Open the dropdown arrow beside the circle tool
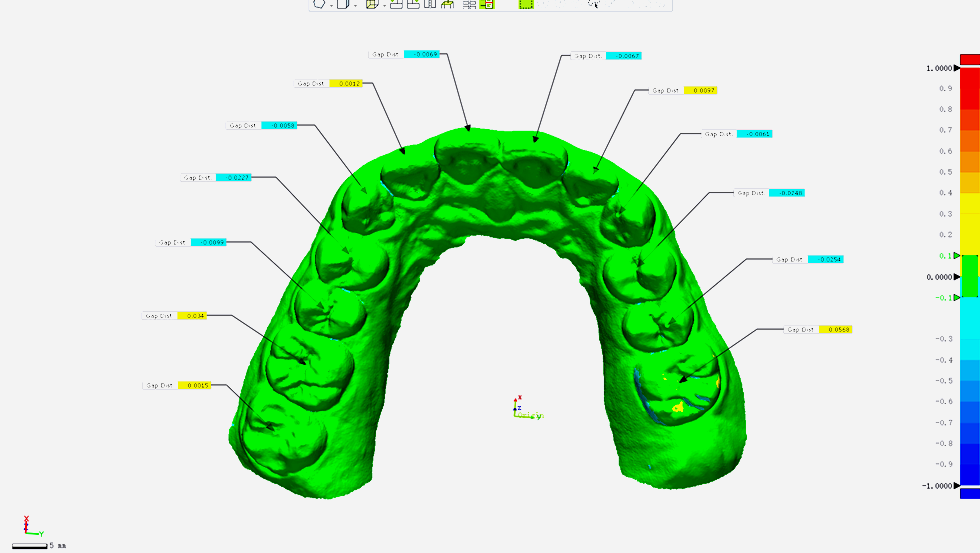 [330, 4]
